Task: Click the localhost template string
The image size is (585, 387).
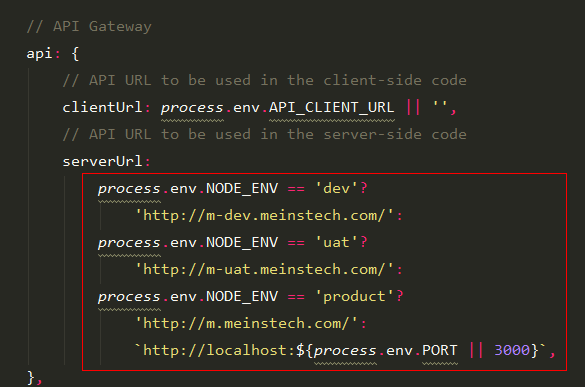Action: click(x=340, y=350)
